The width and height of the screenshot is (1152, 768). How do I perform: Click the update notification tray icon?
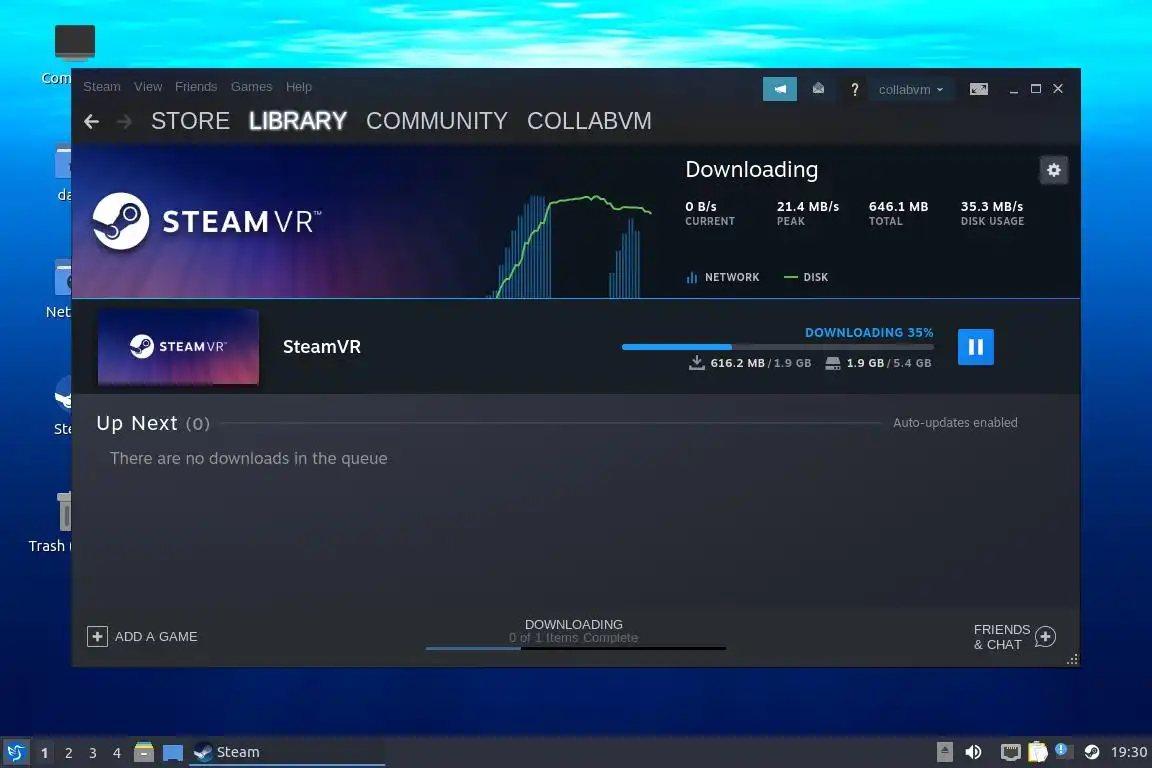pyautogui.click(x=1062, y=750)
